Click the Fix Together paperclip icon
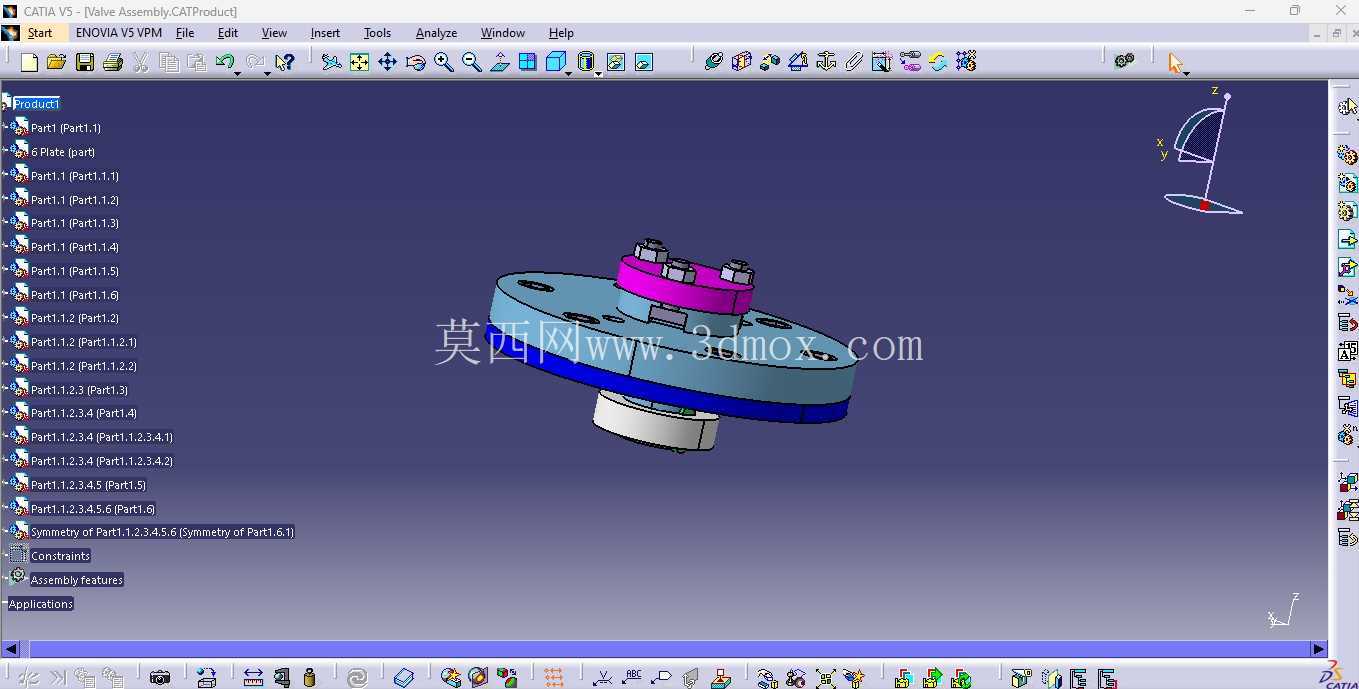The width and height of the screenshot is (1359, 689). pyautogui.click(x=854, y=62)
